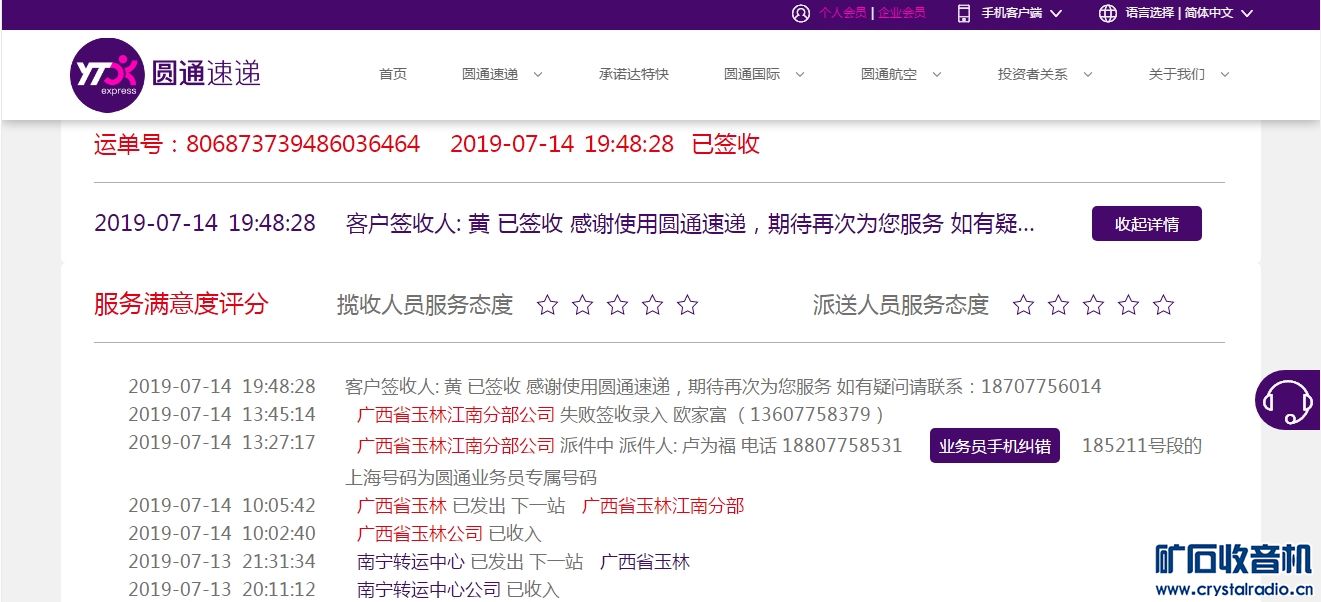Screen dimensions: 1321x602
Task: Open 南宁转运中心公司 link in 20:11:12 row
Action: [x=429, y=590]
